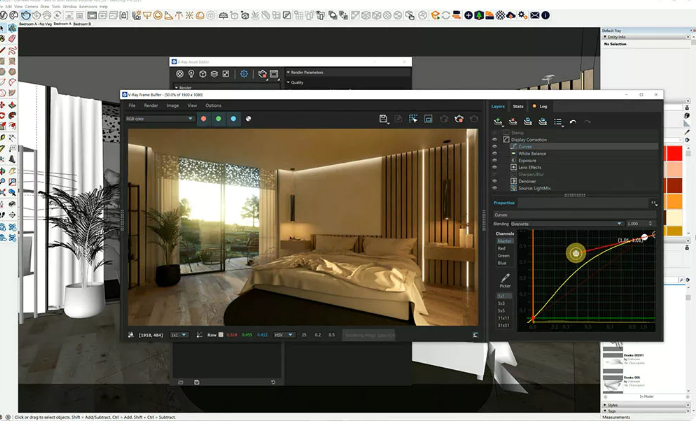Screen dimensions: 697x424
Task: Undo the last layer change
Action: (573, 122)
